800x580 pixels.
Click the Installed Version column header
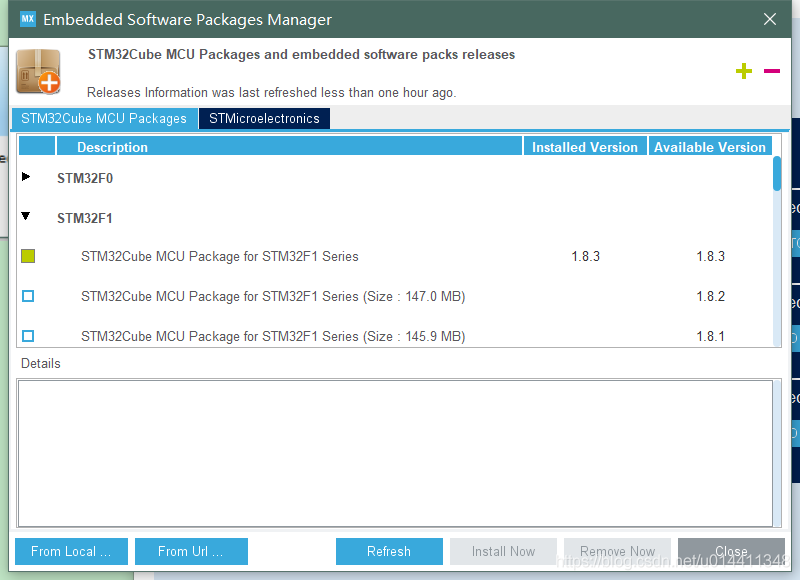[585, 147]
